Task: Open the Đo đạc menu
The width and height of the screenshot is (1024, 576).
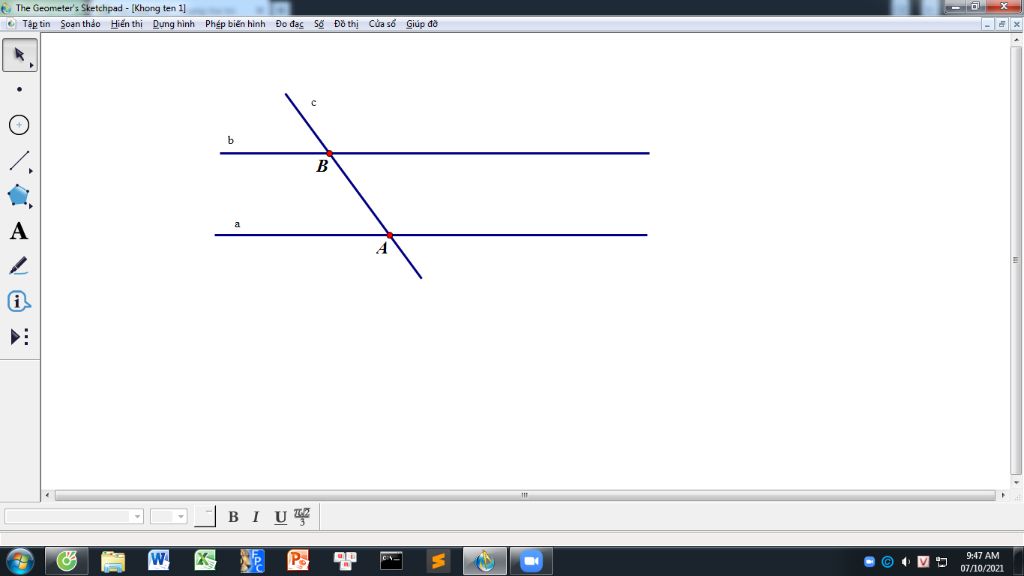Action: pyautogui.click(x=289, y=24)
